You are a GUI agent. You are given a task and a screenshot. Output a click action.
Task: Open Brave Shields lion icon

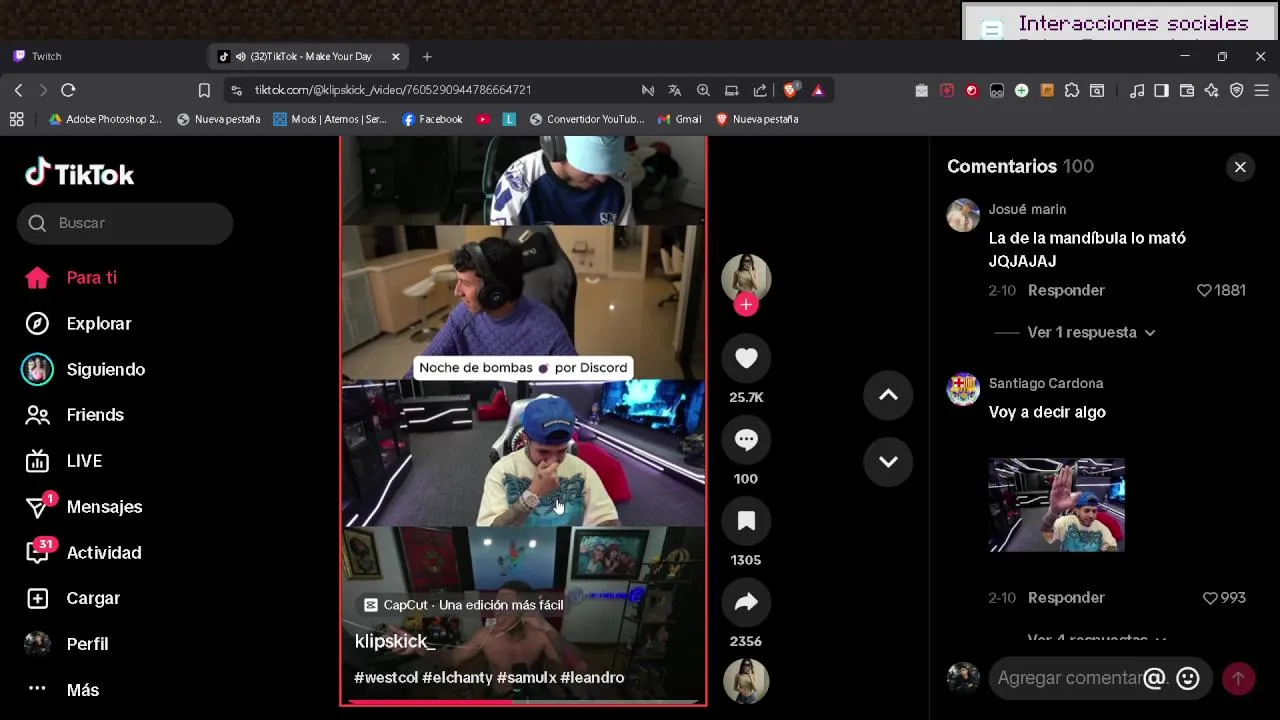point(790,90)
